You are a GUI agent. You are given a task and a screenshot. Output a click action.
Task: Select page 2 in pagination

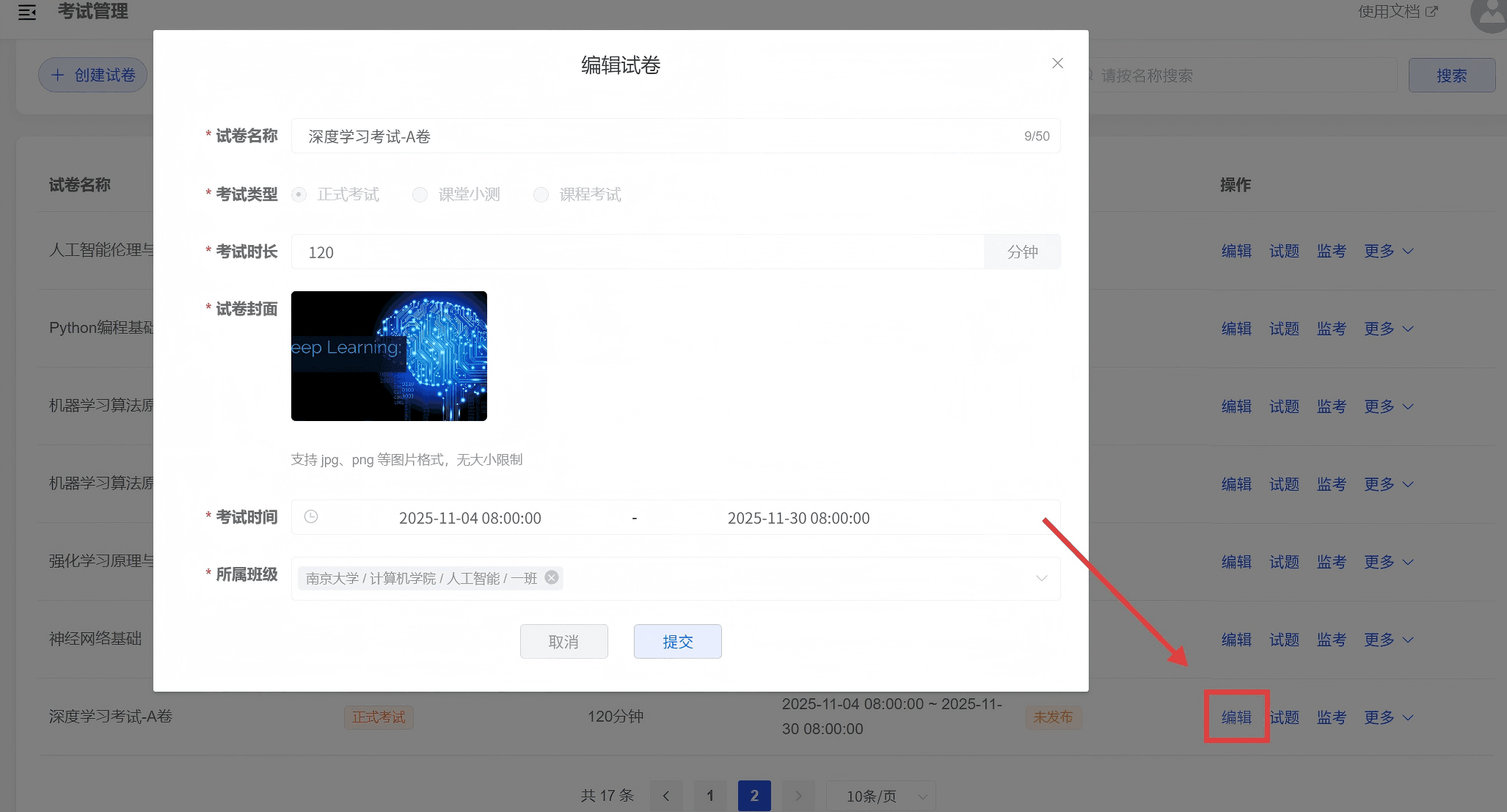pyautogui.click(x=754, y=796)
